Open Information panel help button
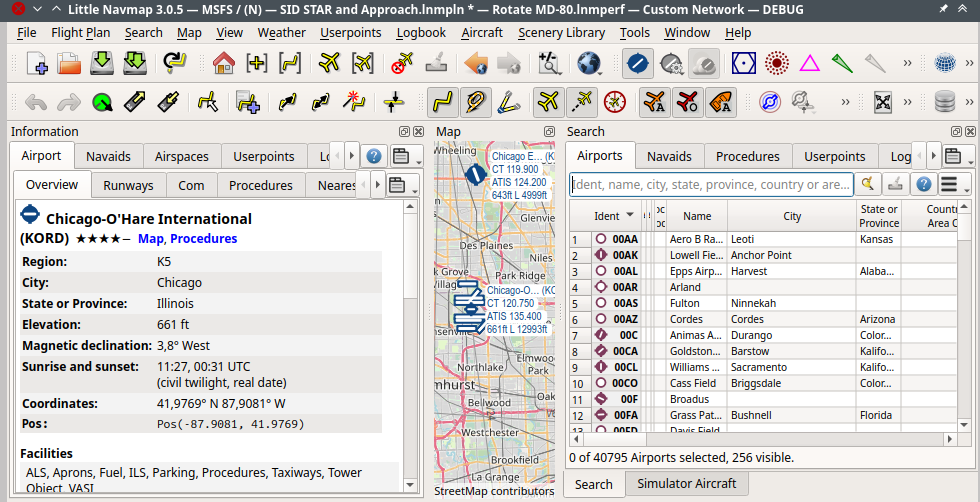Image resolution: width=980 pixels, height=502 pixels. (x=374, y=156)
